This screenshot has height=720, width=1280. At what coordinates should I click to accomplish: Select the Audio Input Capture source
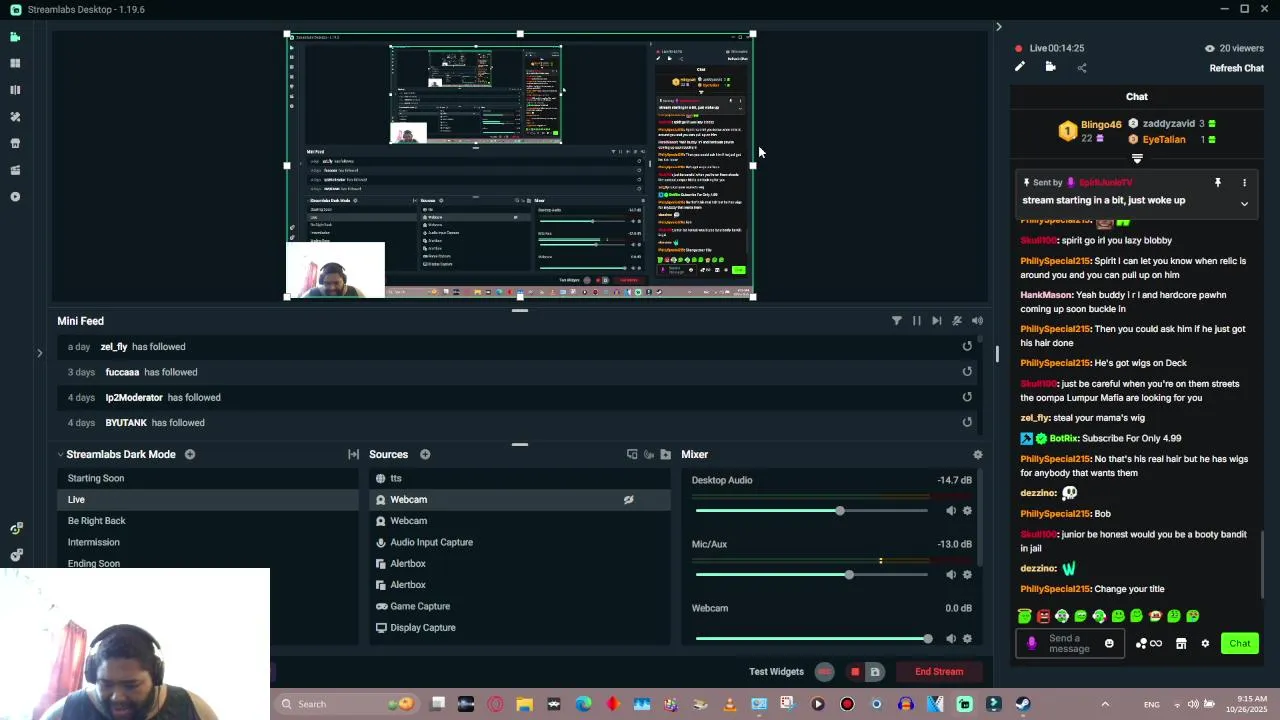pos(520,542)
